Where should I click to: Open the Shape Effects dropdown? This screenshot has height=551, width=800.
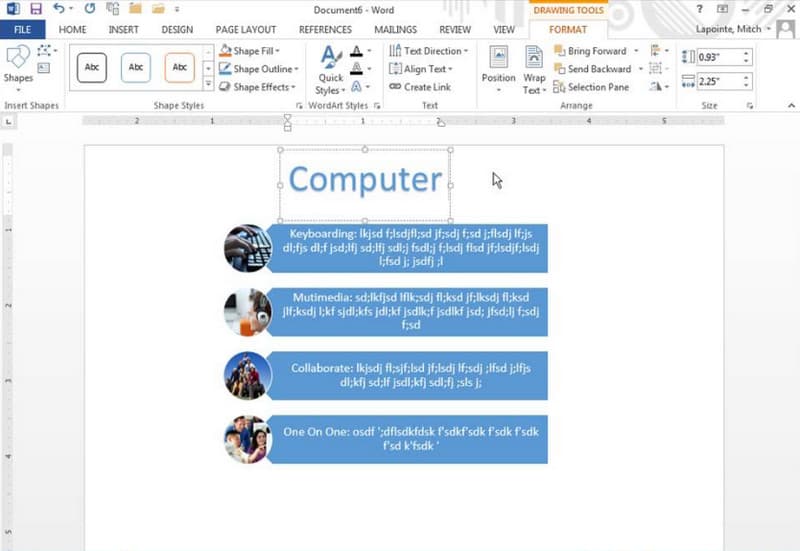(257, 87)
